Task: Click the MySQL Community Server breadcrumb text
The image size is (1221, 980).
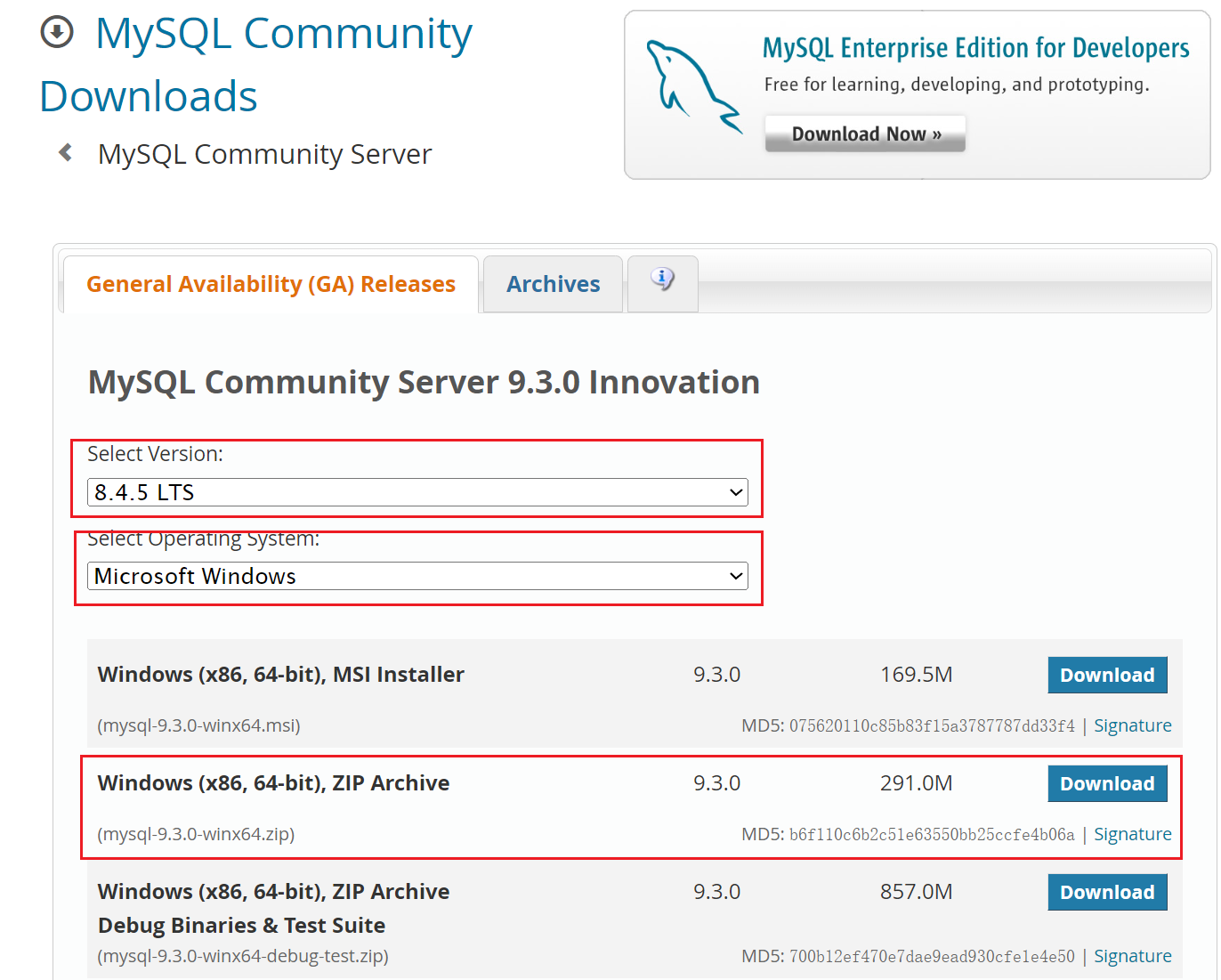Action: [x=264, y=154]
